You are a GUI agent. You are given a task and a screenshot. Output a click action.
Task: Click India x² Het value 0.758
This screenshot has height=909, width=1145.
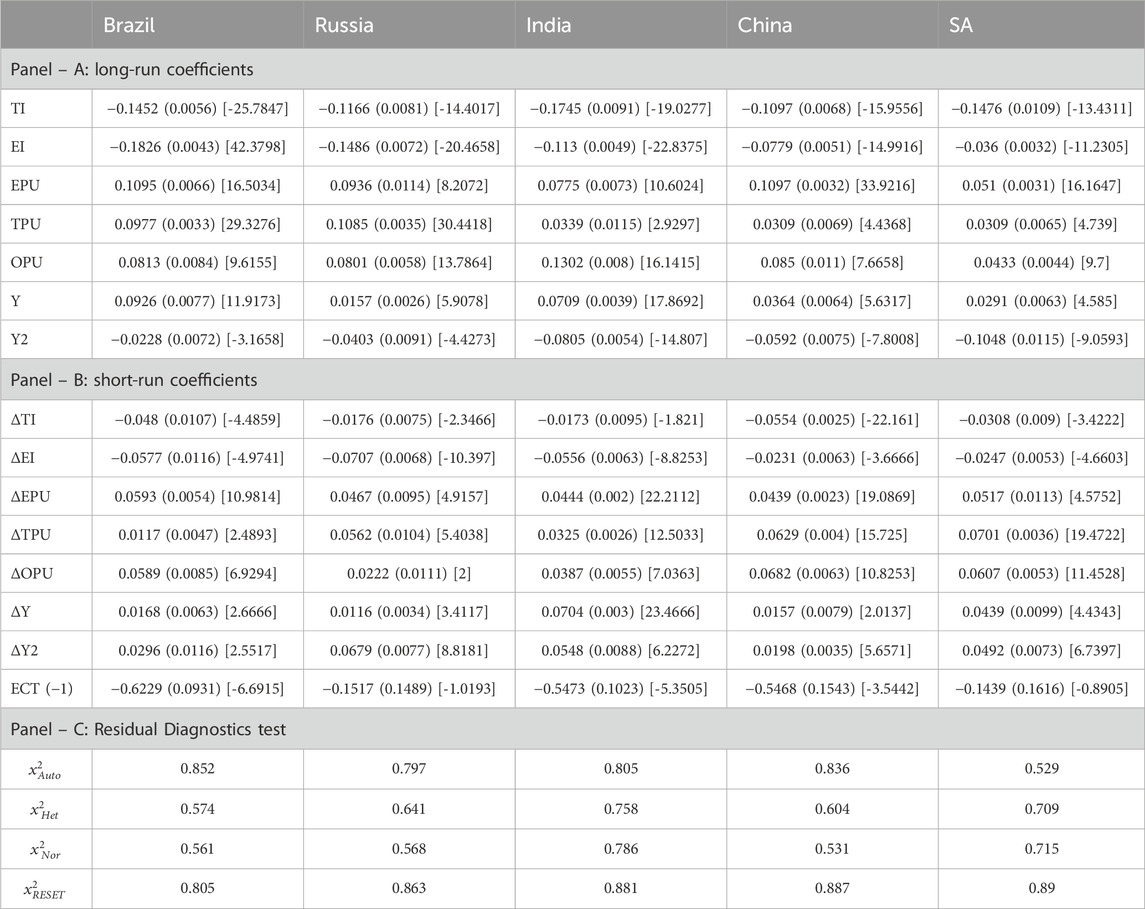click(x=621, y=808)
